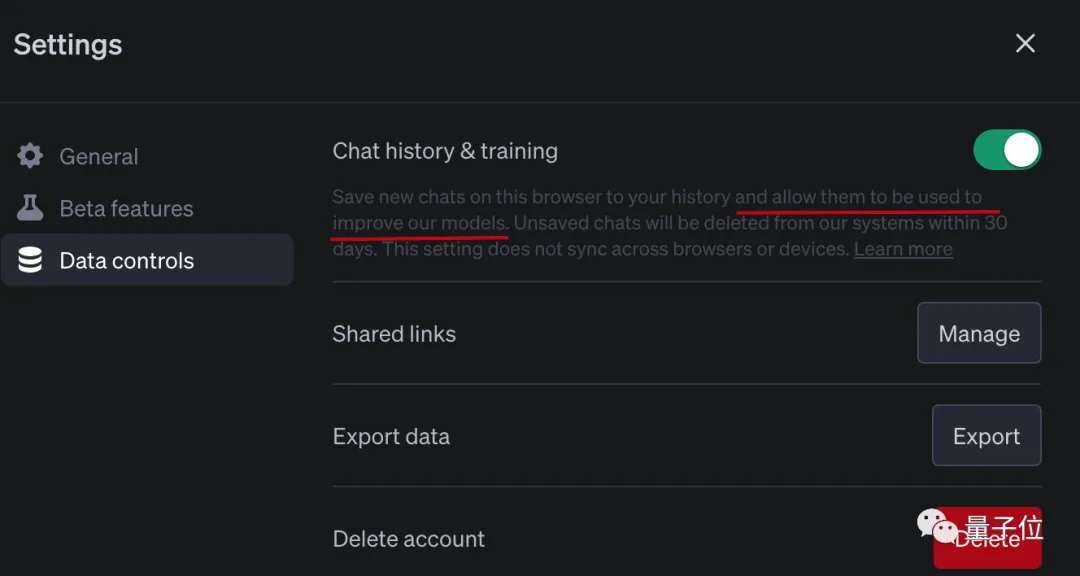Image resolution: width=1080 pixels, height=576 pixels.
Task: Click the Export button
Action: coord(986,436)
